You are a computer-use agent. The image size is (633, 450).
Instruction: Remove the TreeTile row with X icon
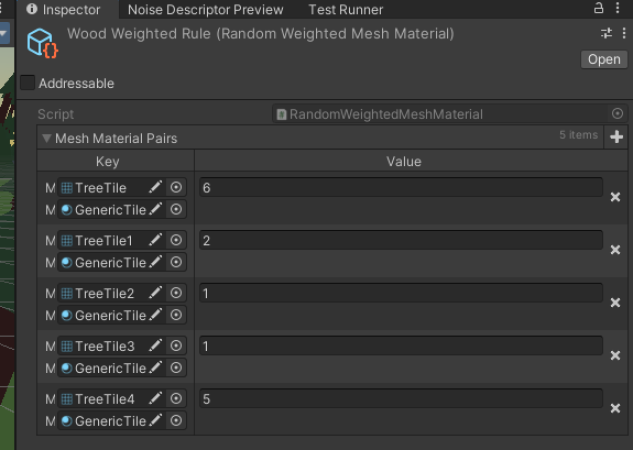click(x=615, y=197)
